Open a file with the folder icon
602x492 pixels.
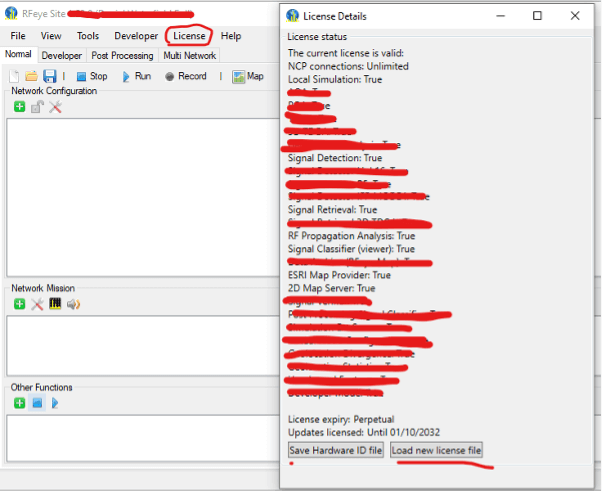click(31, 76)
